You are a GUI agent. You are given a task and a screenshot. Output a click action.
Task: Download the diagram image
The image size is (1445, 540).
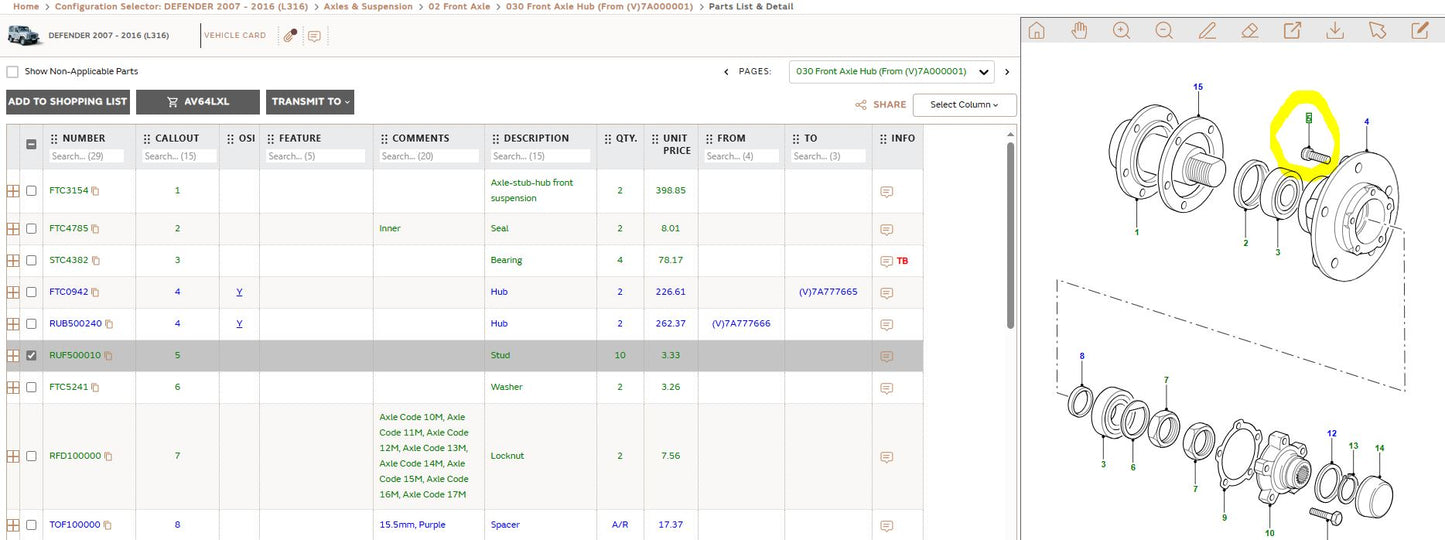[1334, 30]
